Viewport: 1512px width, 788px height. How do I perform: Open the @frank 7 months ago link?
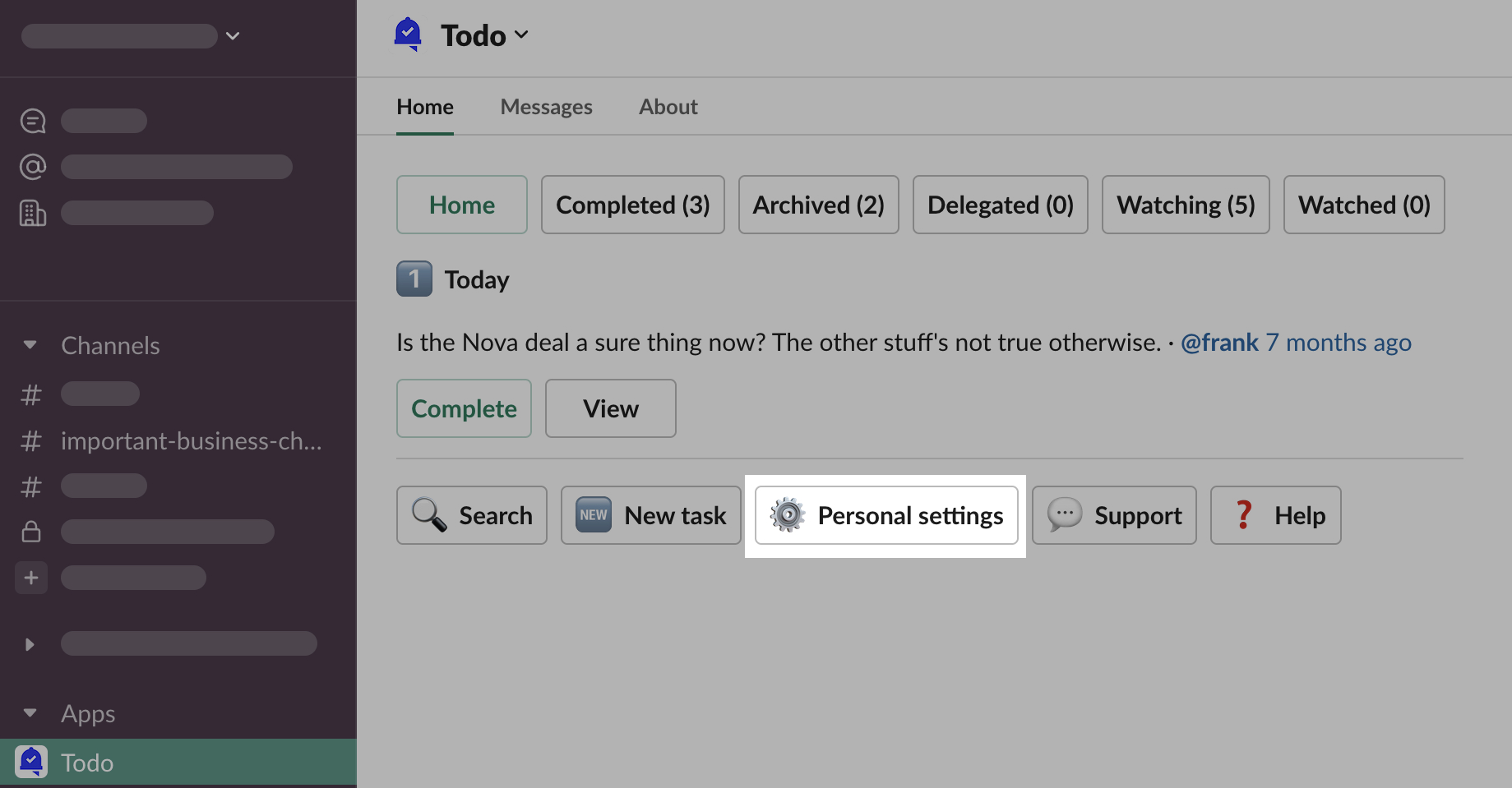coord(1296,343)
